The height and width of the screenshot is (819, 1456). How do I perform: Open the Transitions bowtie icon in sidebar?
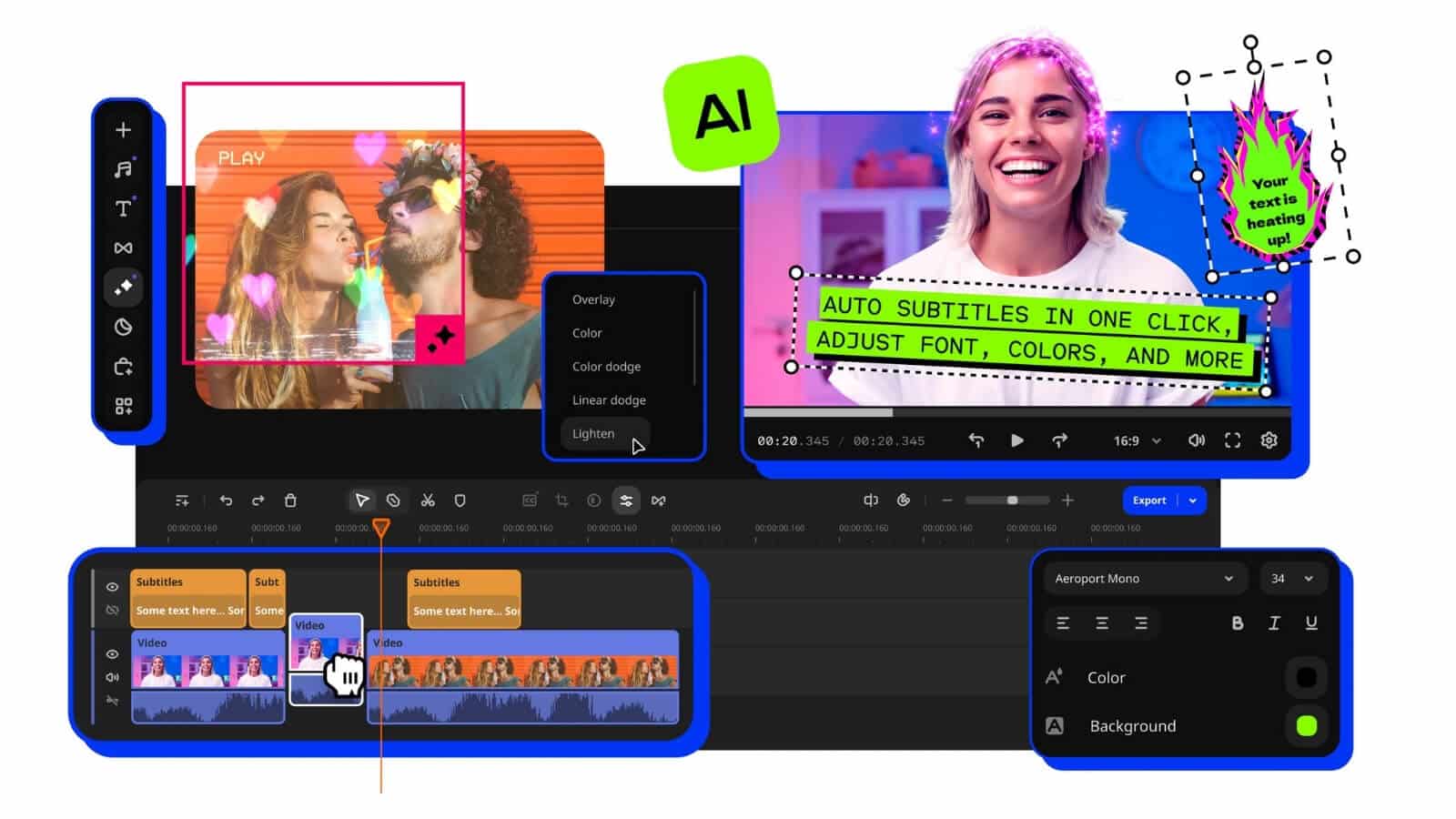[x=123, y=248]
